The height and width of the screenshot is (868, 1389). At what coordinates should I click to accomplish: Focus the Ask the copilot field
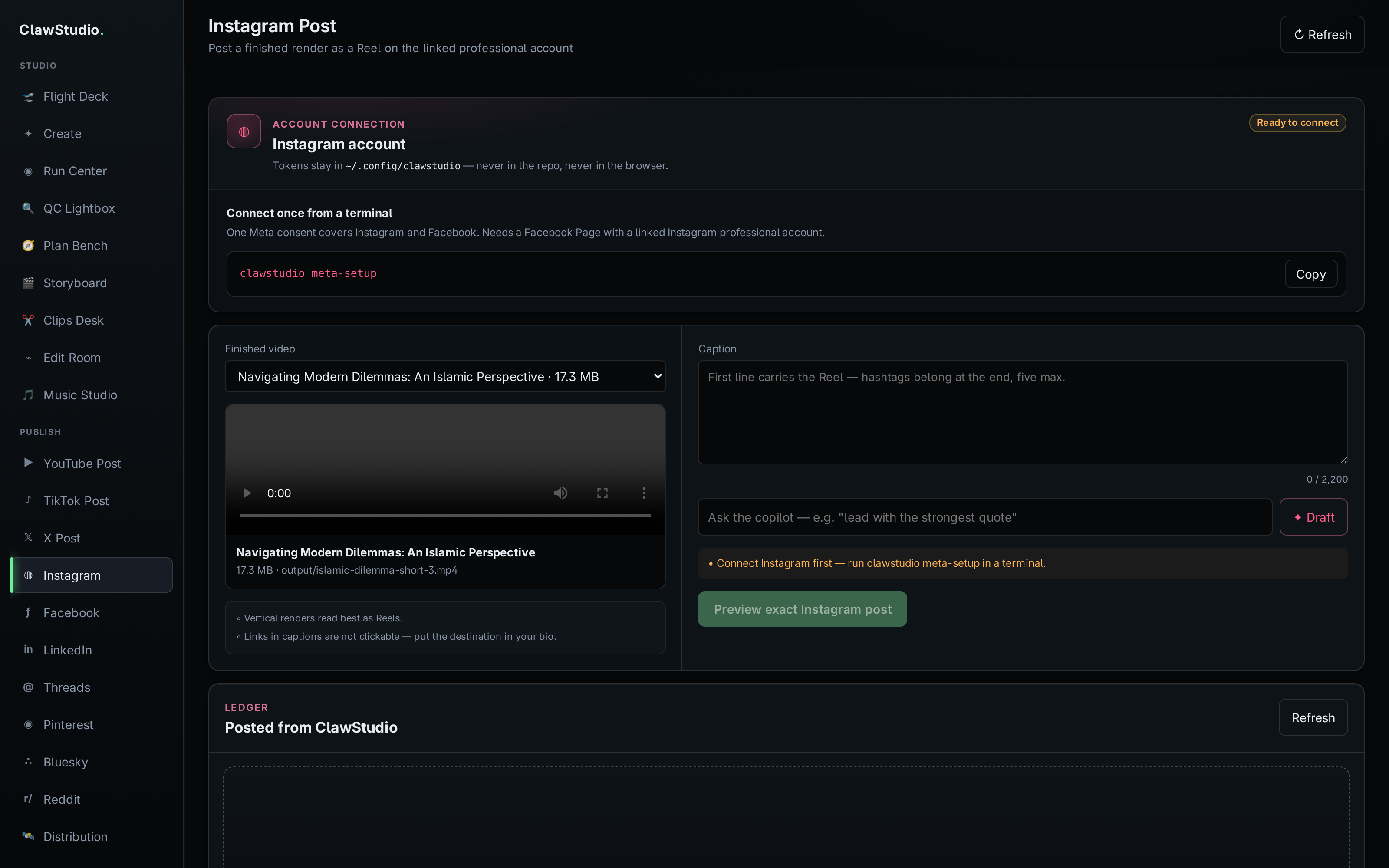[x=985, y=517]
